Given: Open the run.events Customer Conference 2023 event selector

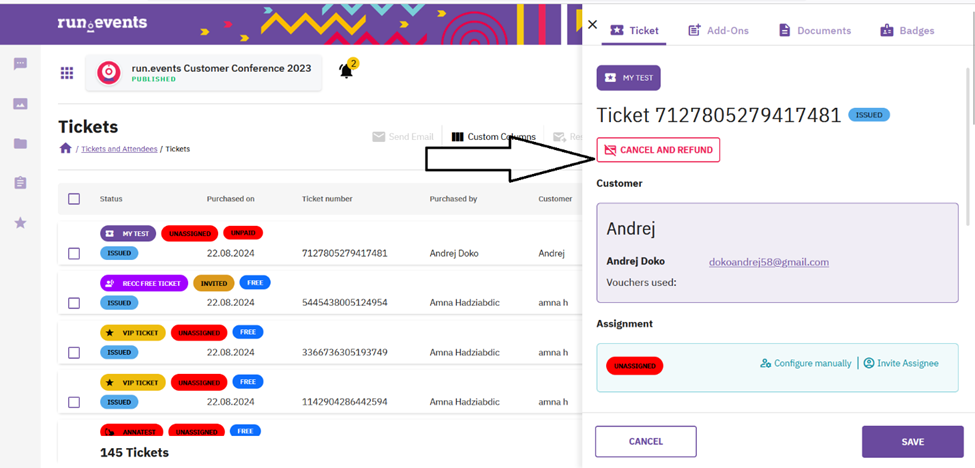Looking at the screenshot, I should tap(203, 73).
